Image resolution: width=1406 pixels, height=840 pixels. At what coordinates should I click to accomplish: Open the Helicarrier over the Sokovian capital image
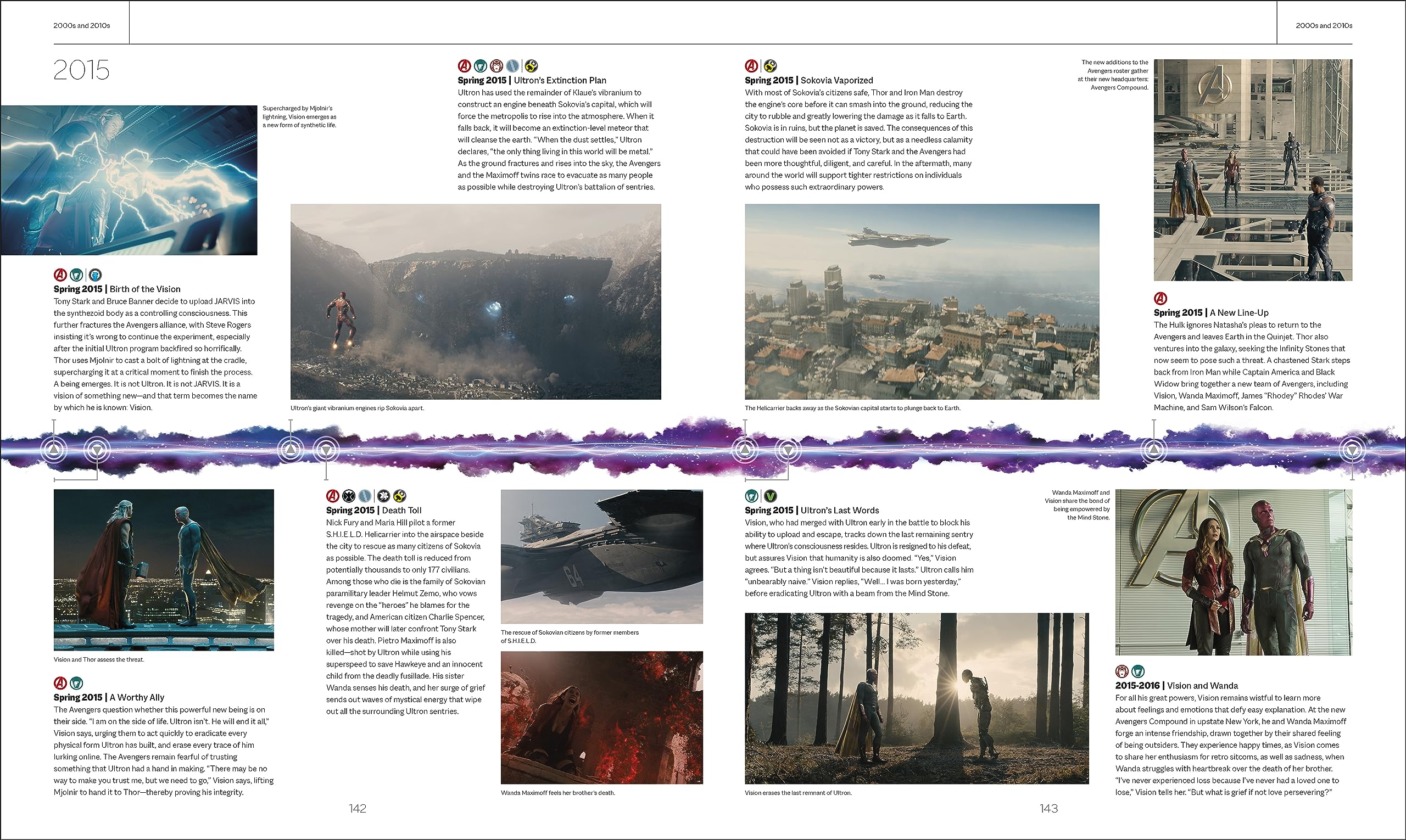(922, 302)
